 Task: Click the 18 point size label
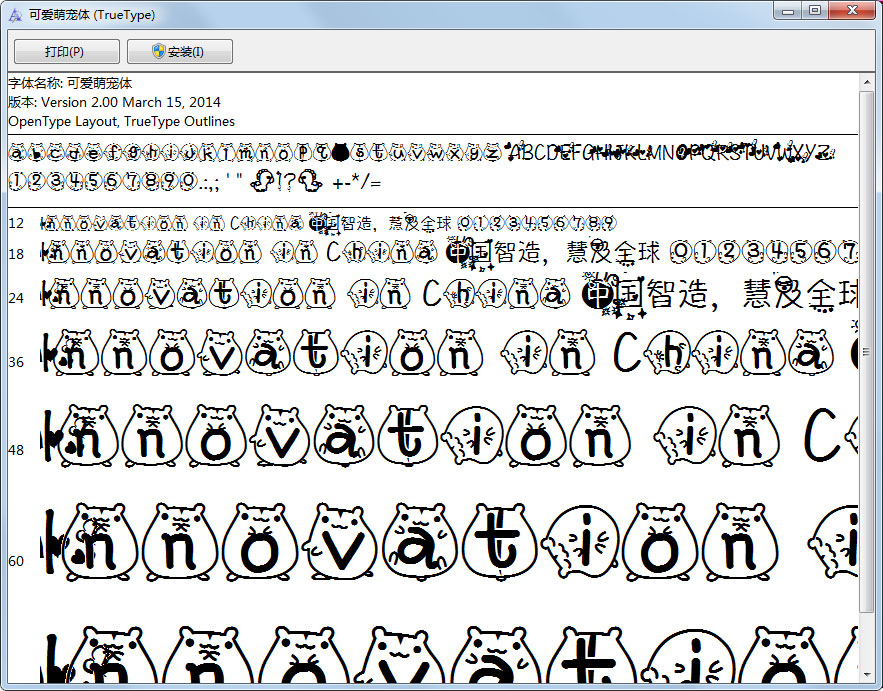(x=15, y=255)
